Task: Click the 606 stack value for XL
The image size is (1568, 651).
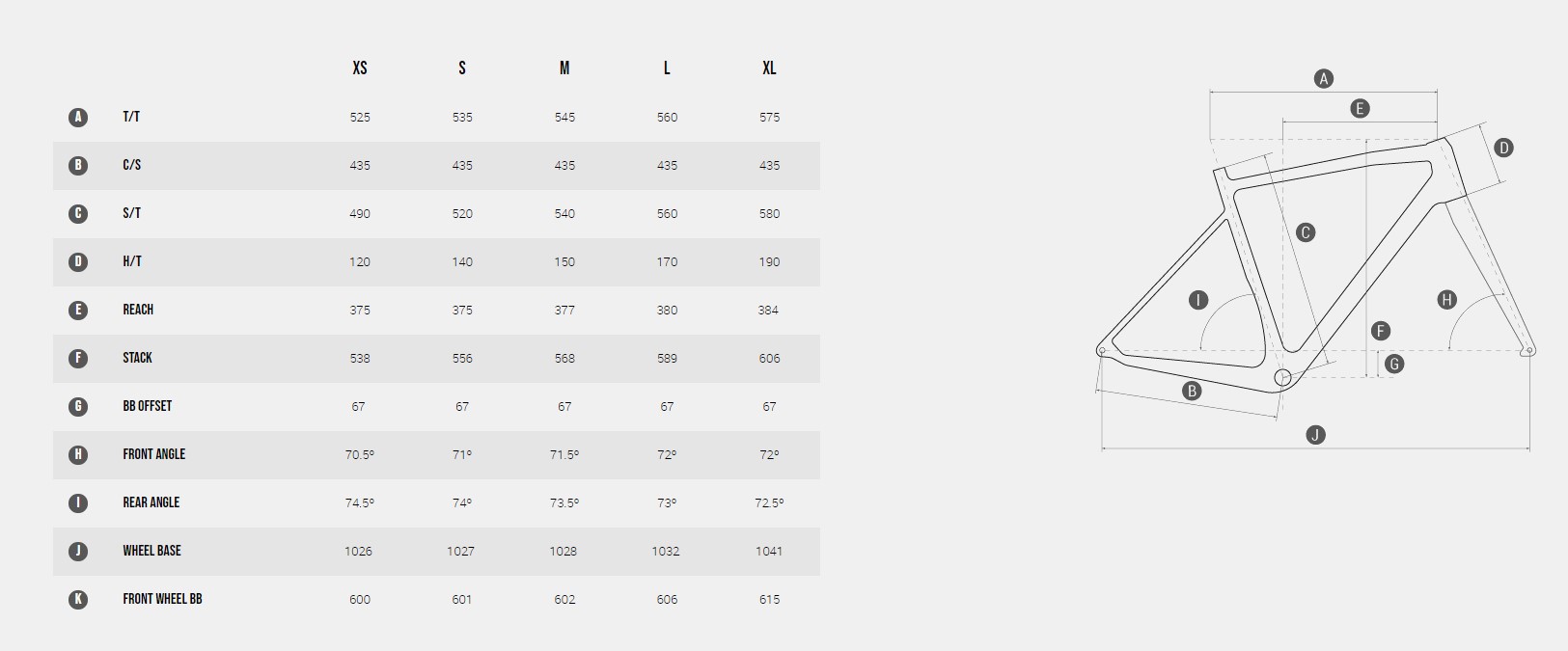Action: [x=769, y=358]
